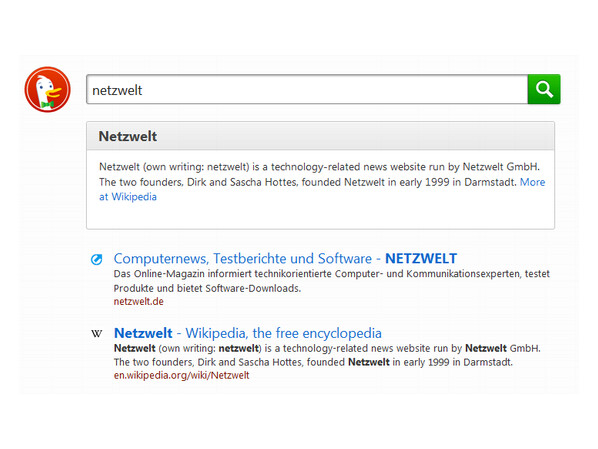Click the German description under first result
This screenshot has width=598, height=449.
click(x=332, y=281)
